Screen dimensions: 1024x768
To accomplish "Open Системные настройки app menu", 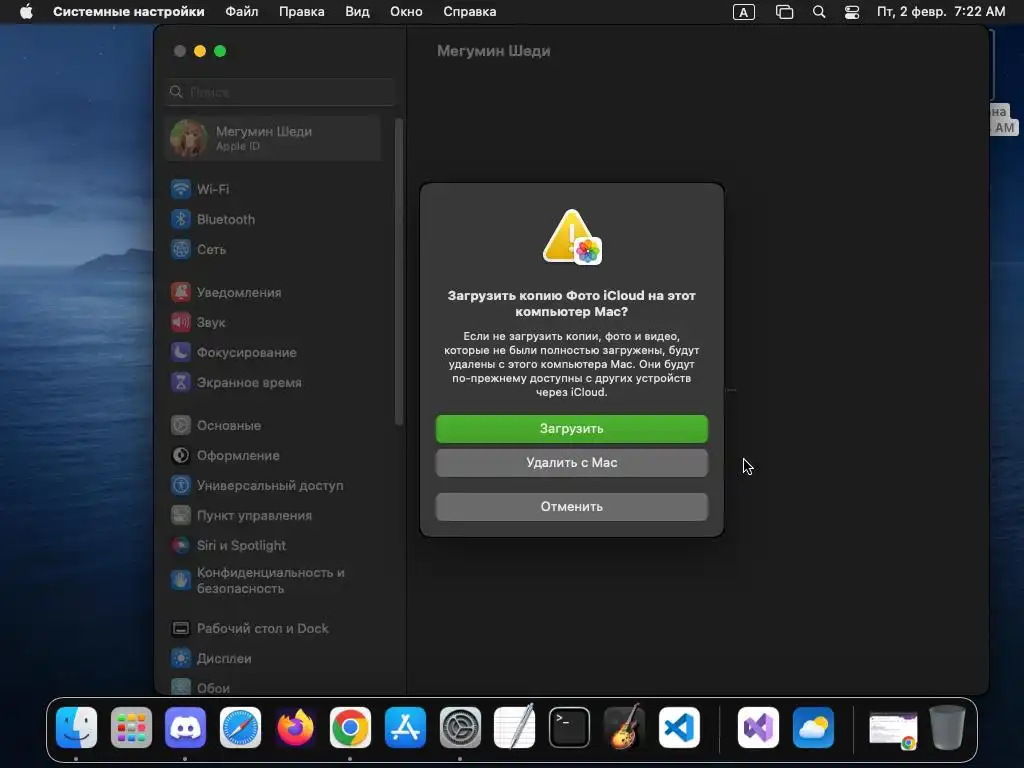I will [x=129, y=12].
